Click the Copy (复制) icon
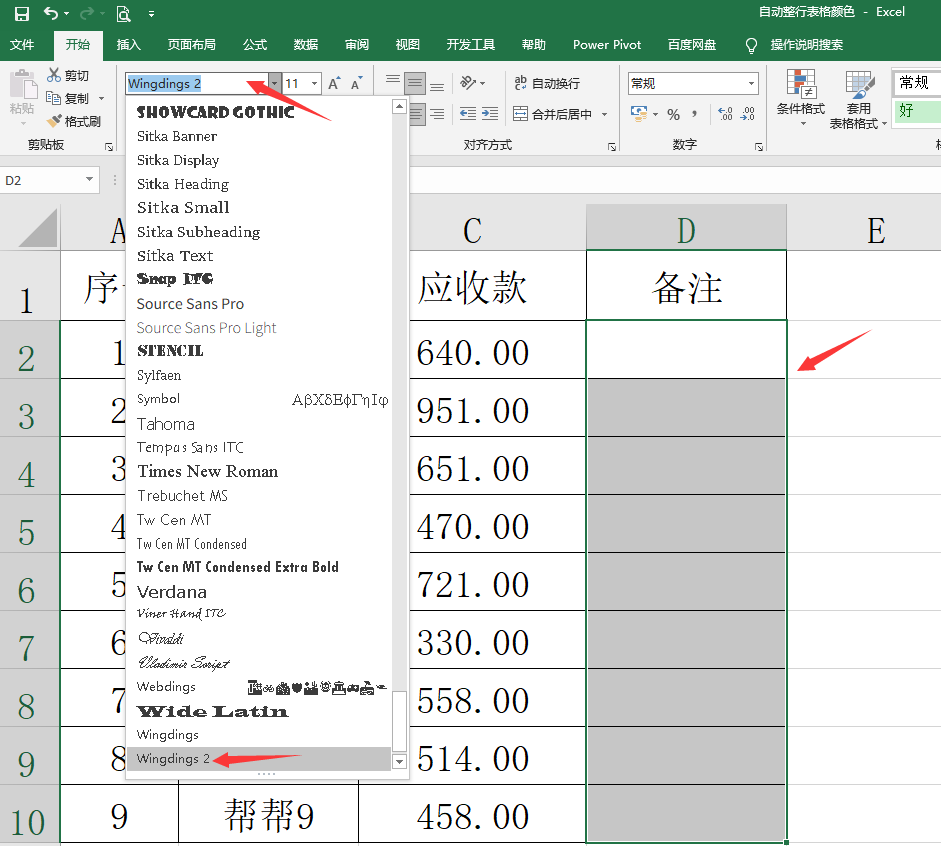This screenshot has width=941, height=846. click(54, 98)
